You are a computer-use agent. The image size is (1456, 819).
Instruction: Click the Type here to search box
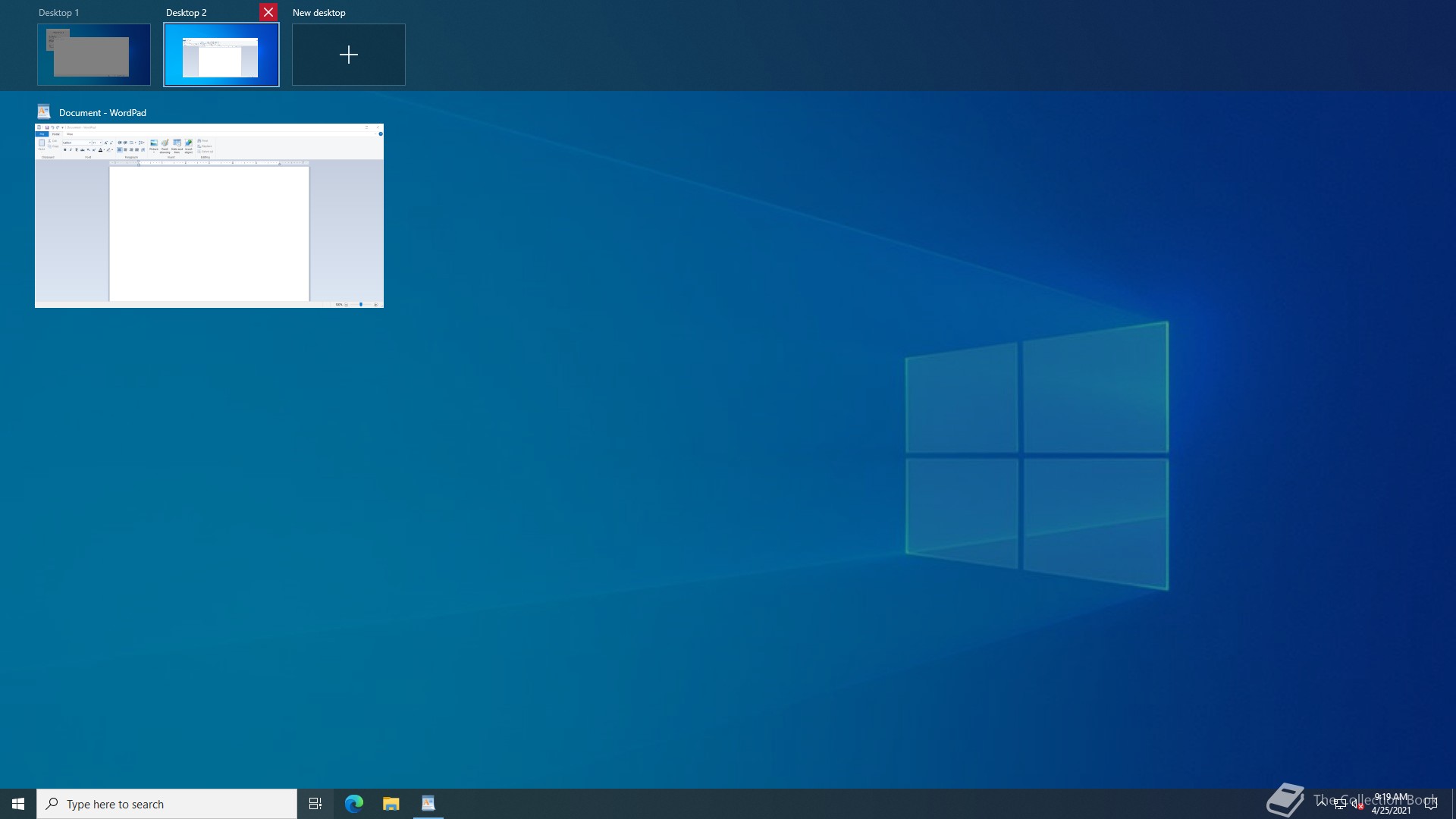point(167,804)
